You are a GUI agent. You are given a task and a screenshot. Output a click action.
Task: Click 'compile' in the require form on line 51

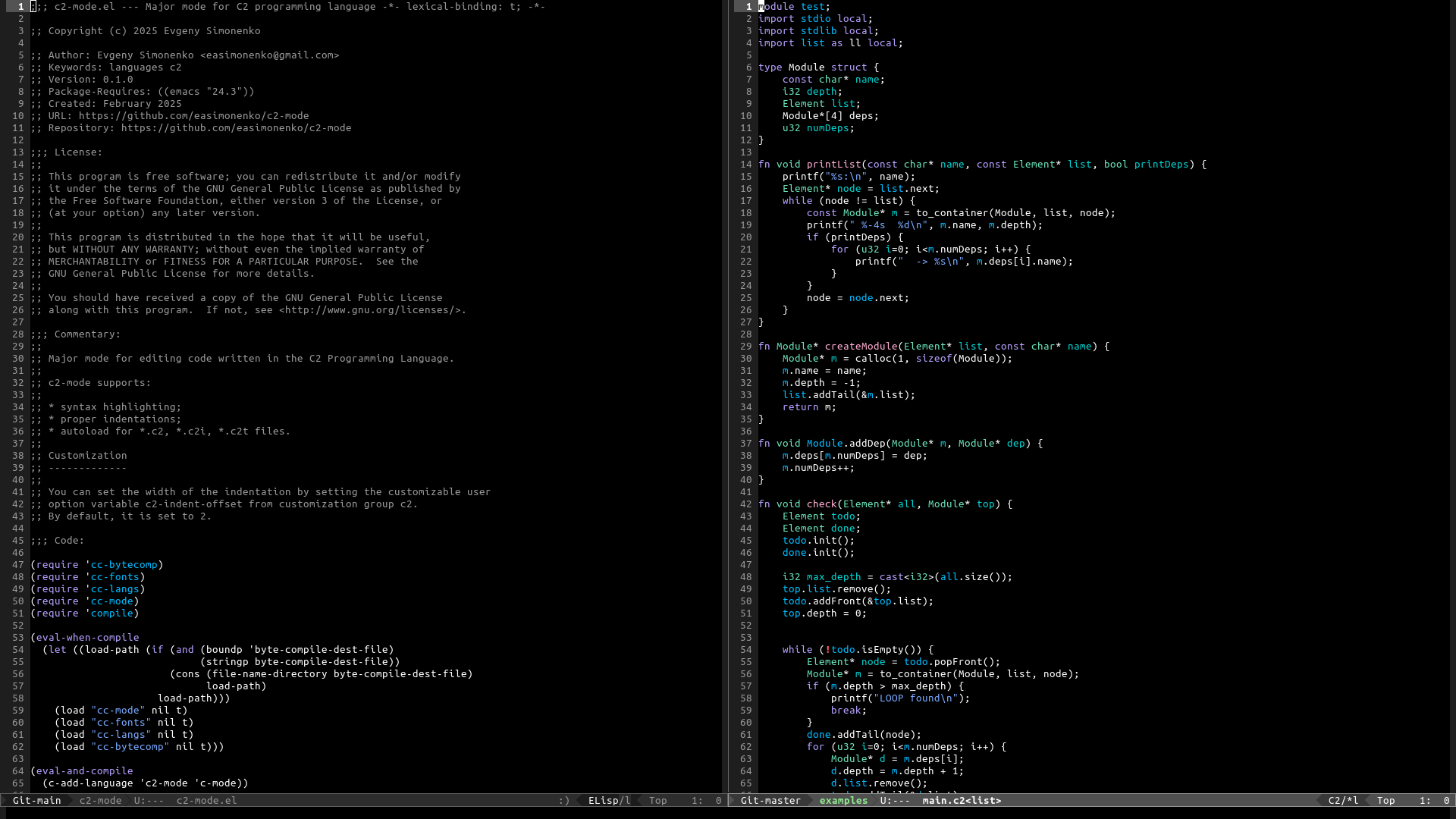pyautogui.click(x=112, y=613)
